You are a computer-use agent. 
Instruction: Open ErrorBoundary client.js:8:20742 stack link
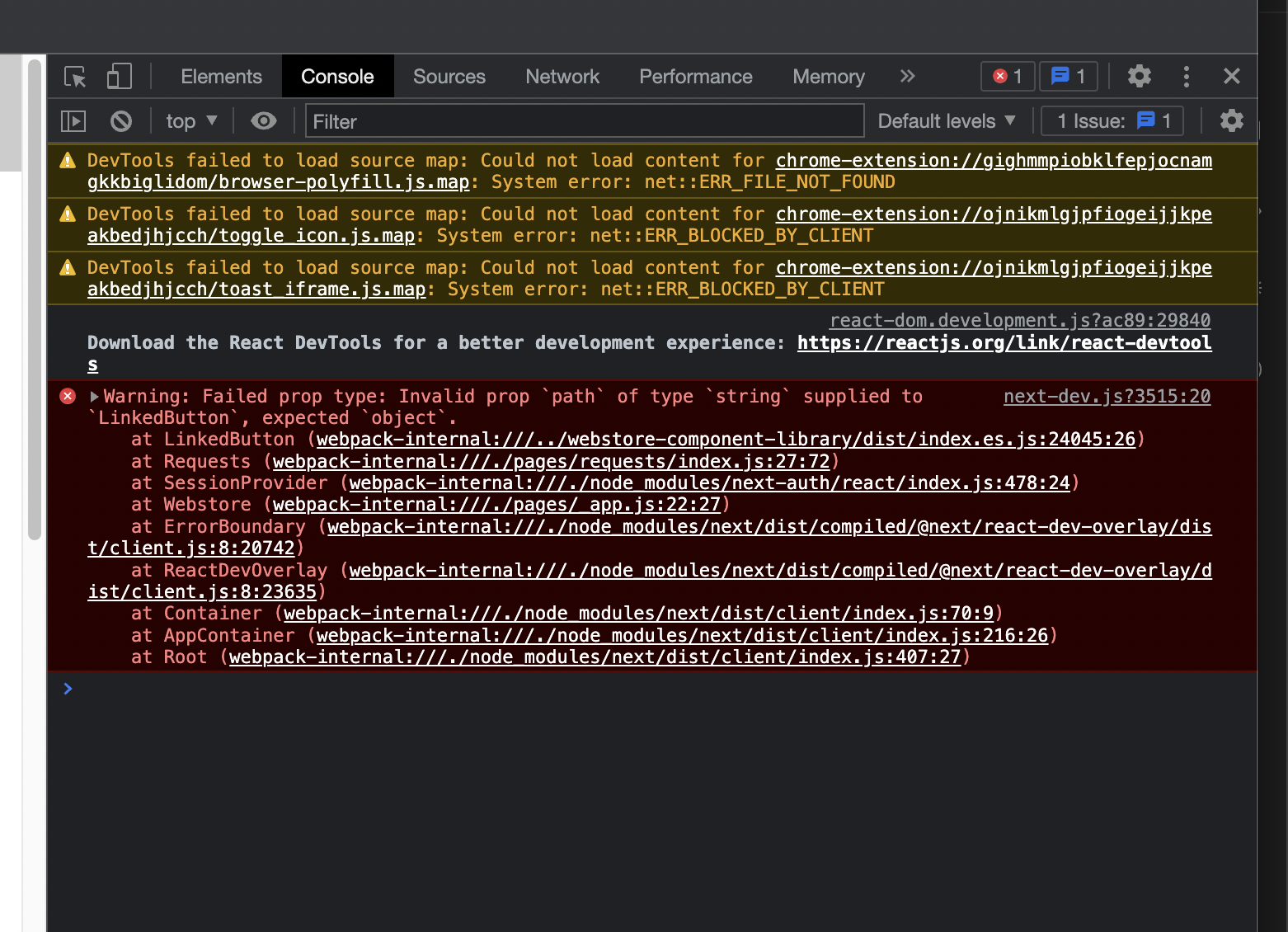click(650, 537)
